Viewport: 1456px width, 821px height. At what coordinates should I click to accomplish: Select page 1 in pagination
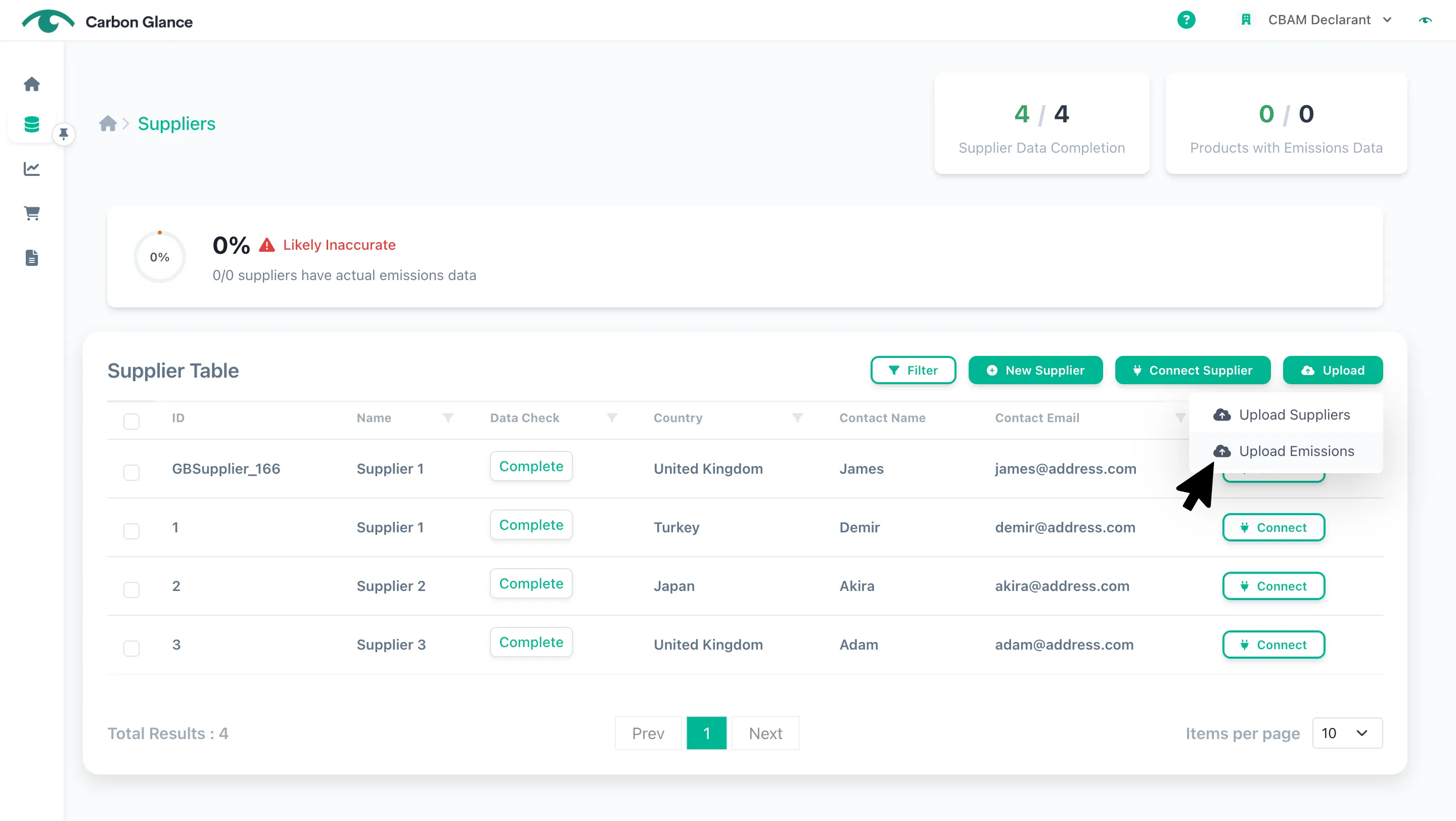[x=707, y=733]
